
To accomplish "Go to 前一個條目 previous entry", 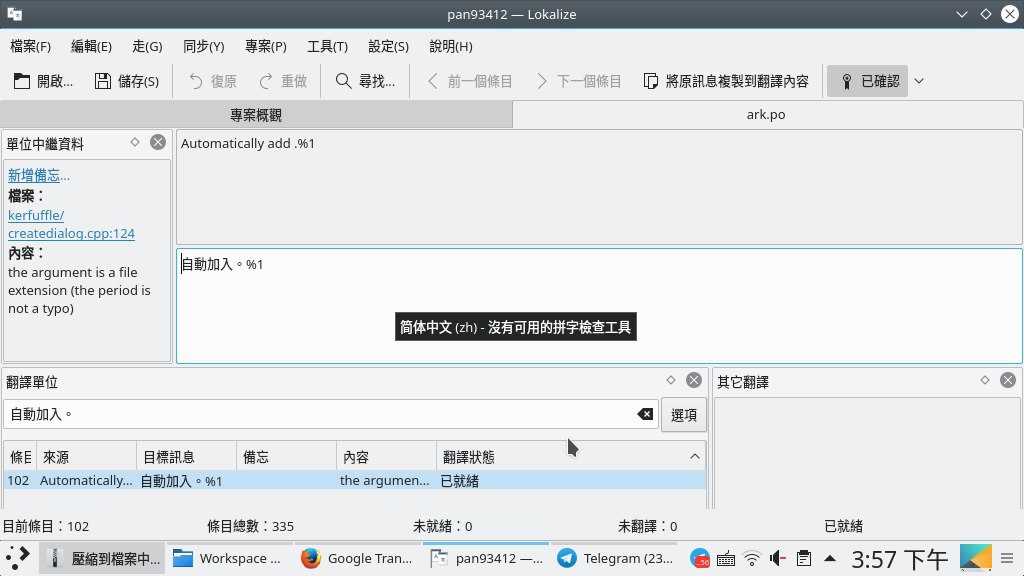I will (470, 81).
